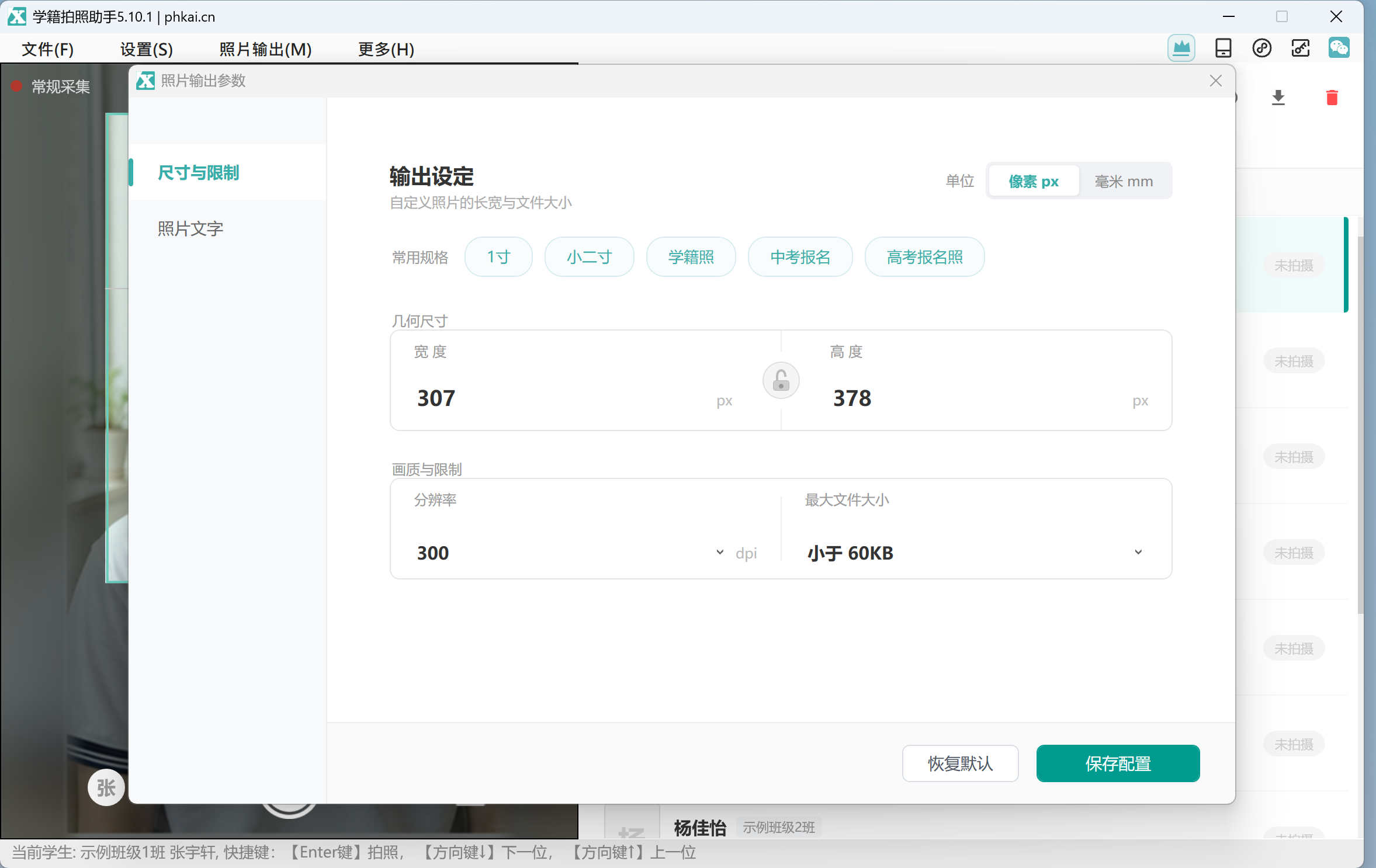Click the 恢复默认 button
The image size is (1376, 868).
coord(960,763)
